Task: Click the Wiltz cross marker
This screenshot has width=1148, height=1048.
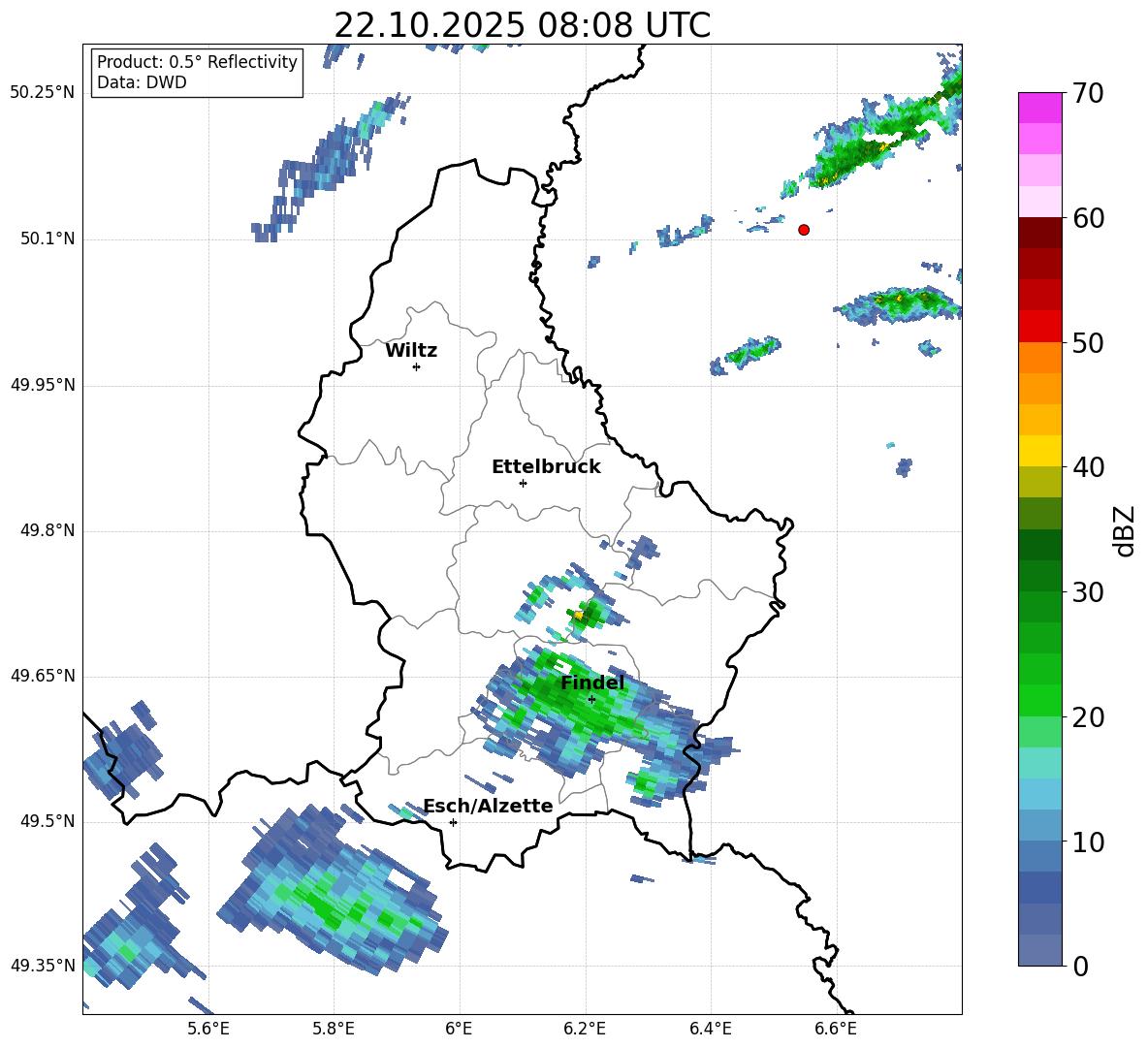Action: click(x=417, y=366)
